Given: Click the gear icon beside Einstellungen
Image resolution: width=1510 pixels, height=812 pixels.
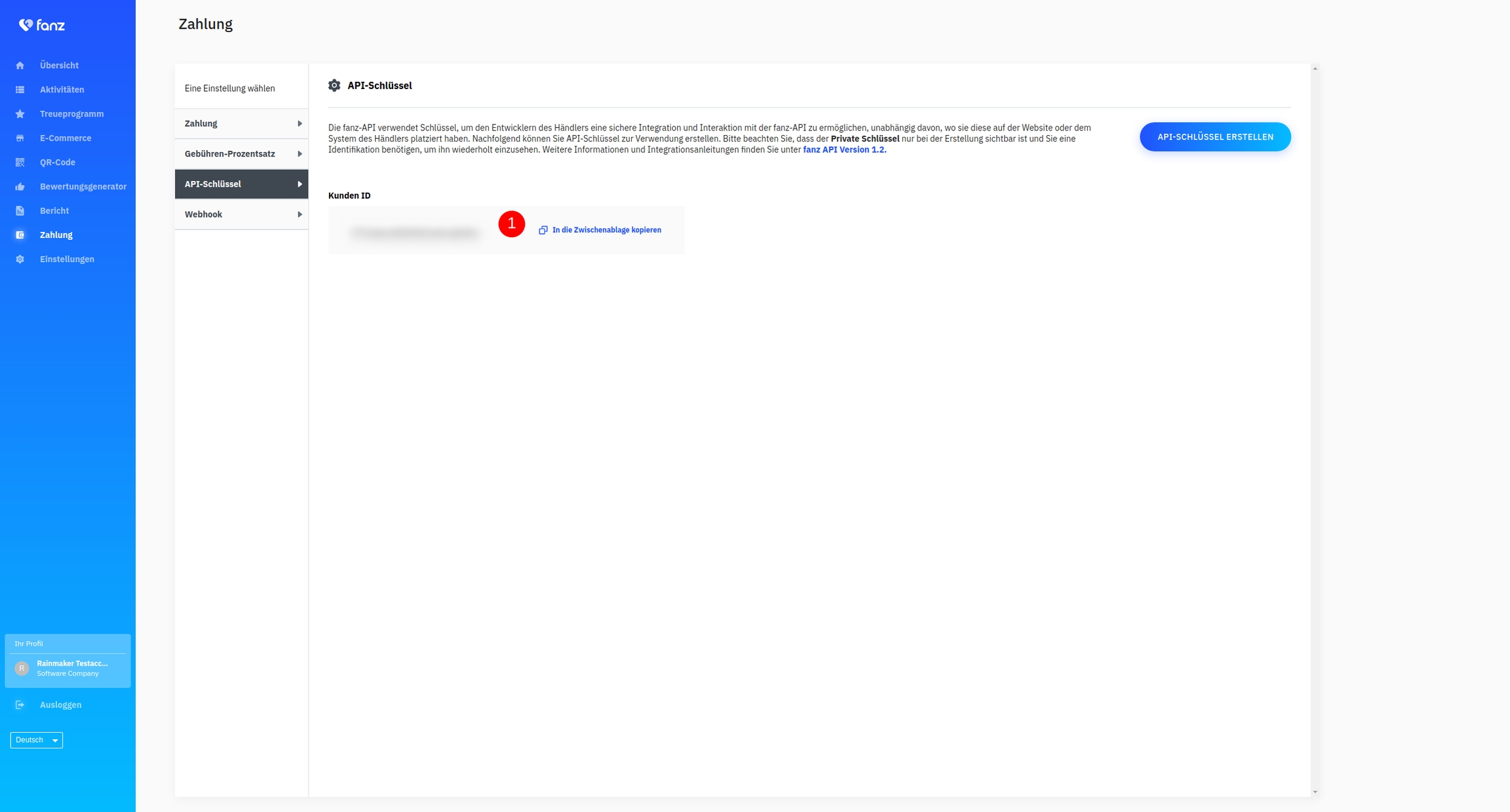Looking at the screenshot, I should point(20,260).
